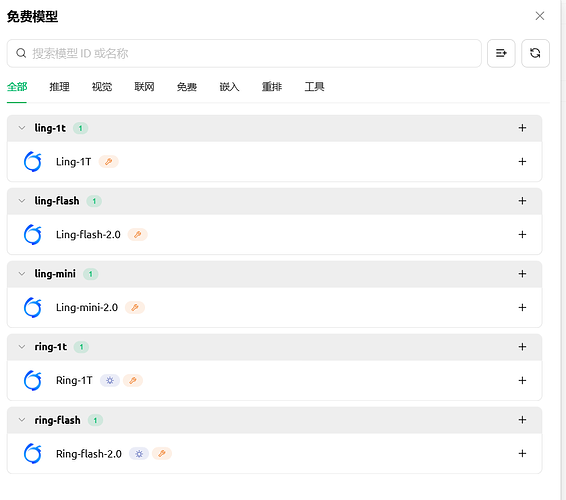Collapse the ring-flash group chevron
The height and width of the screenshot is (500, 566).
[x=22, y=420]
